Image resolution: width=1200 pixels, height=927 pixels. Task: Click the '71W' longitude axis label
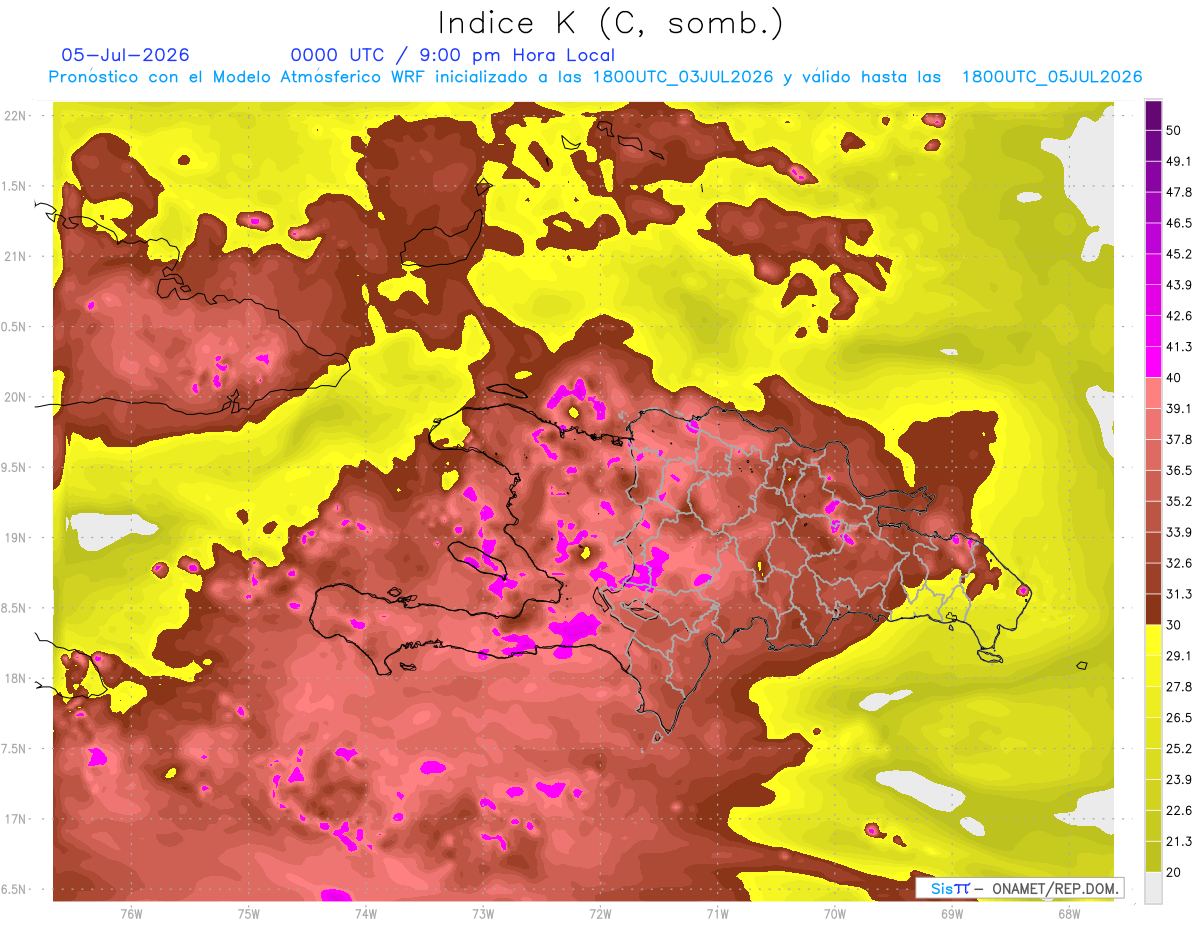click(x=717, y=913)
